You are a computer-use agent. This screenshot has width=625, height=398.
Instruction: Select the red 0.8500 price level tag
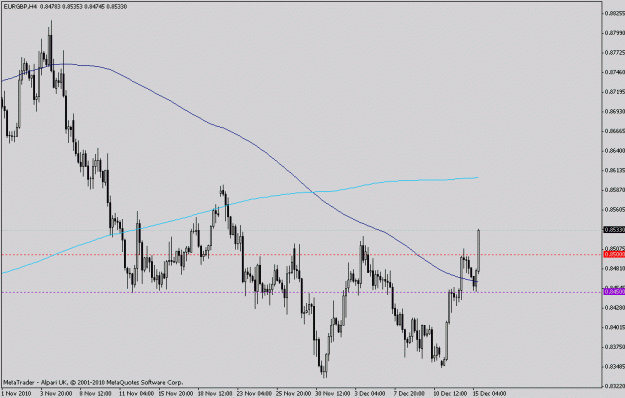click(614, 254)
